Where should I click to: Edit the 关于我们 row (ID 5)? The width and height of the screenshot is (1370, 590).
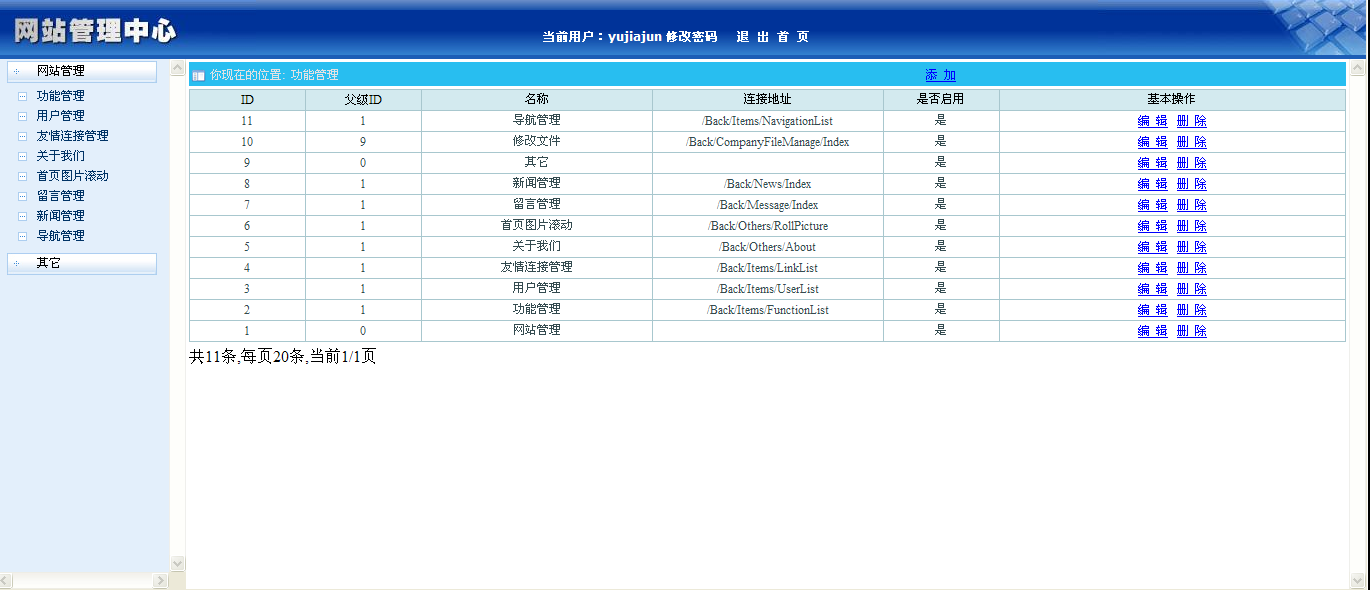[1152, 247]
